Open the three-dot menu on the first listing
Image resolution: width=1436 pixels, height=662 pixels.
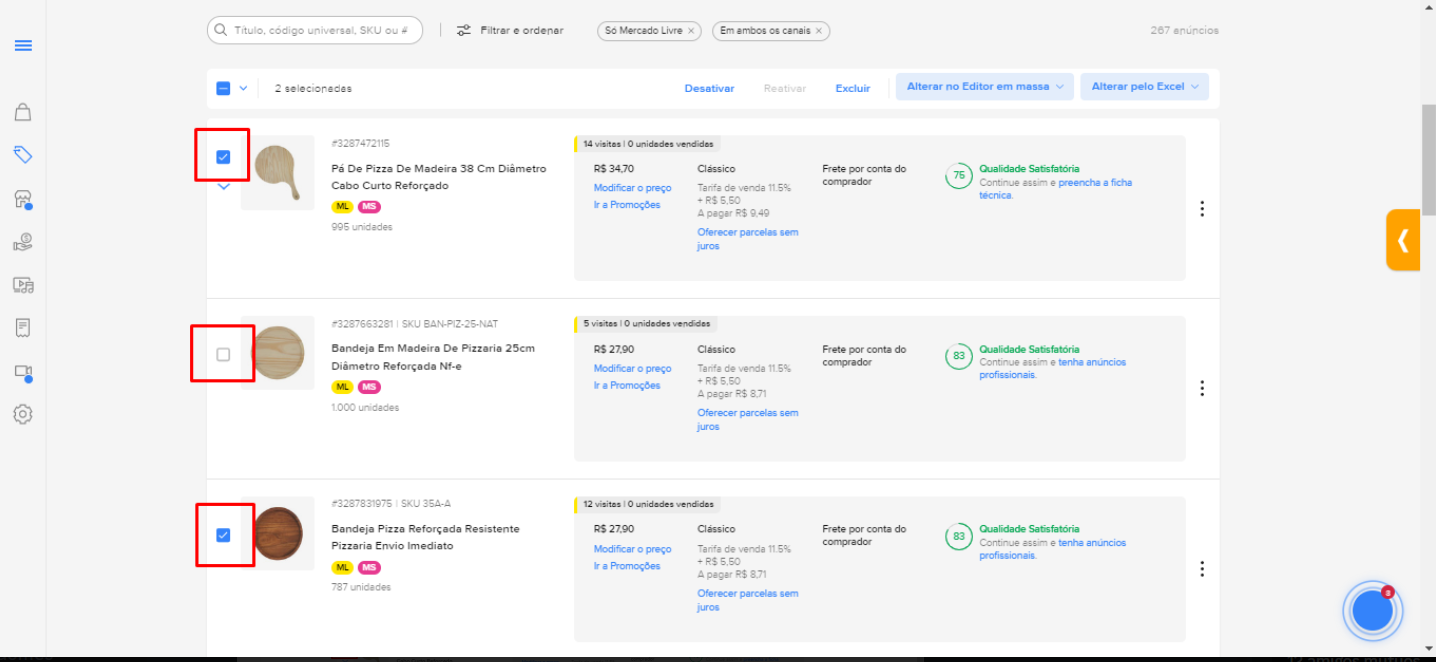pyautogui.click(x=1202, y=208)
